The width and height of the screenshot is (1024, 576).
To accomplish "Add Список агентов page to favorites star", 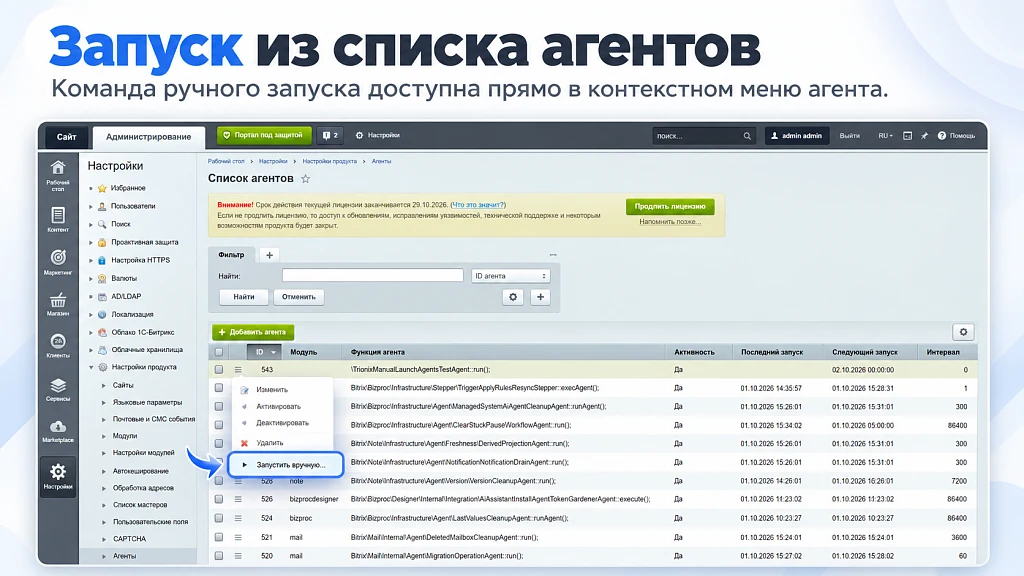I will 305,178.
